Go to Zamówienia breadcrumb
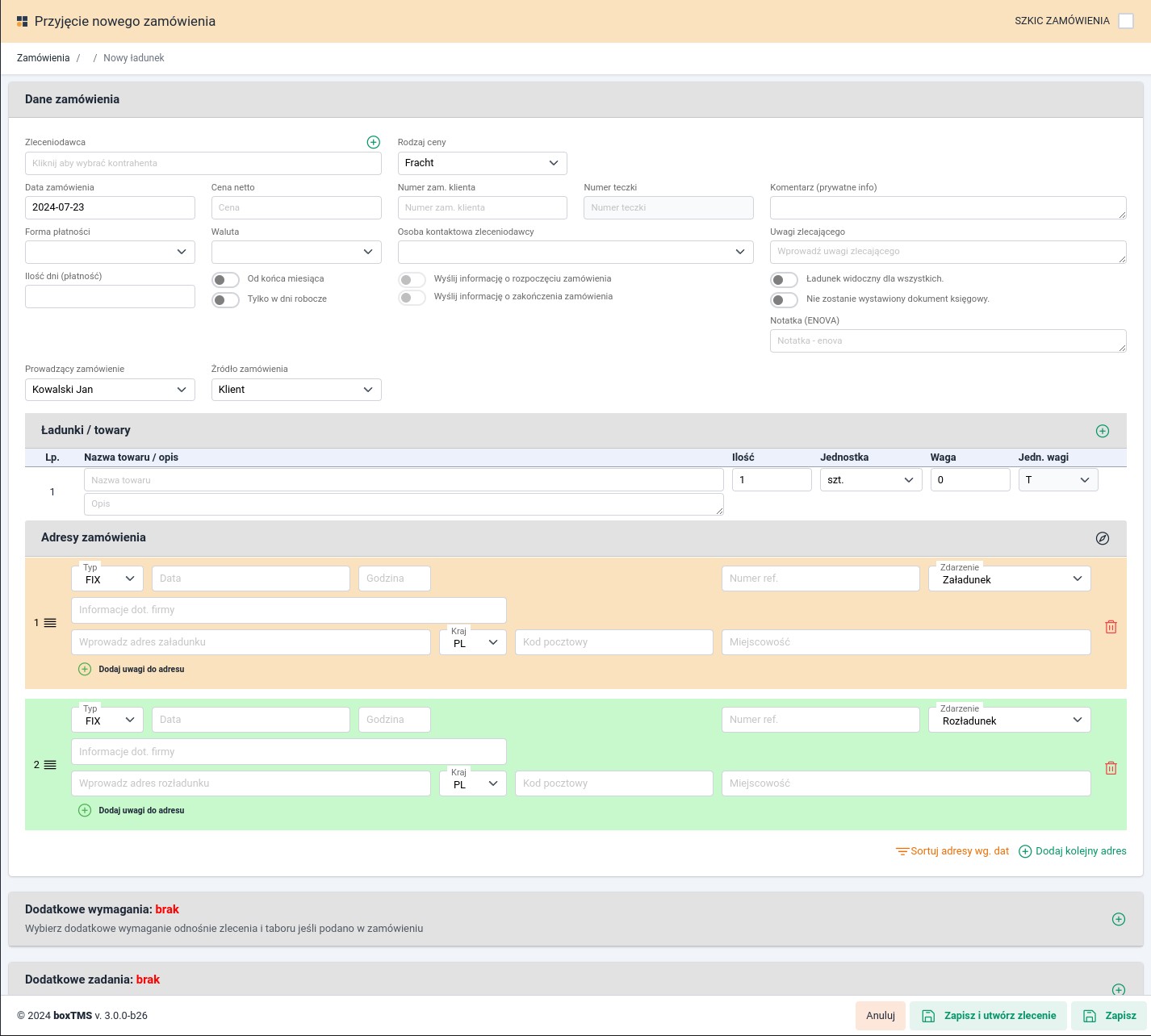This screenshot has width=1151, height=1036. (x=44, y=58)
